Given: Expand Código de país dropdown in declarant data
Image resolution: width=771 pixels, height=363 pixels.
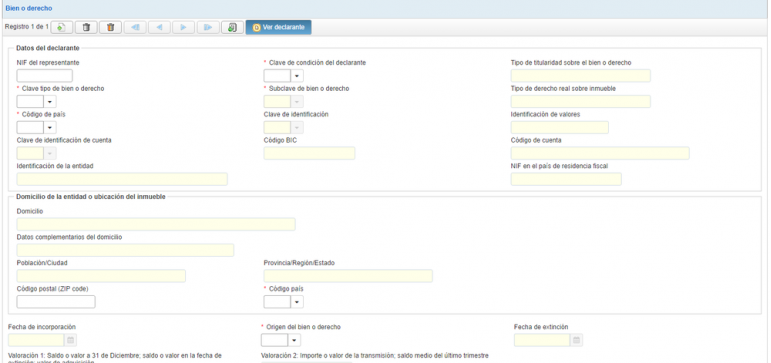Looking at the screenshot, I should 50,127.
